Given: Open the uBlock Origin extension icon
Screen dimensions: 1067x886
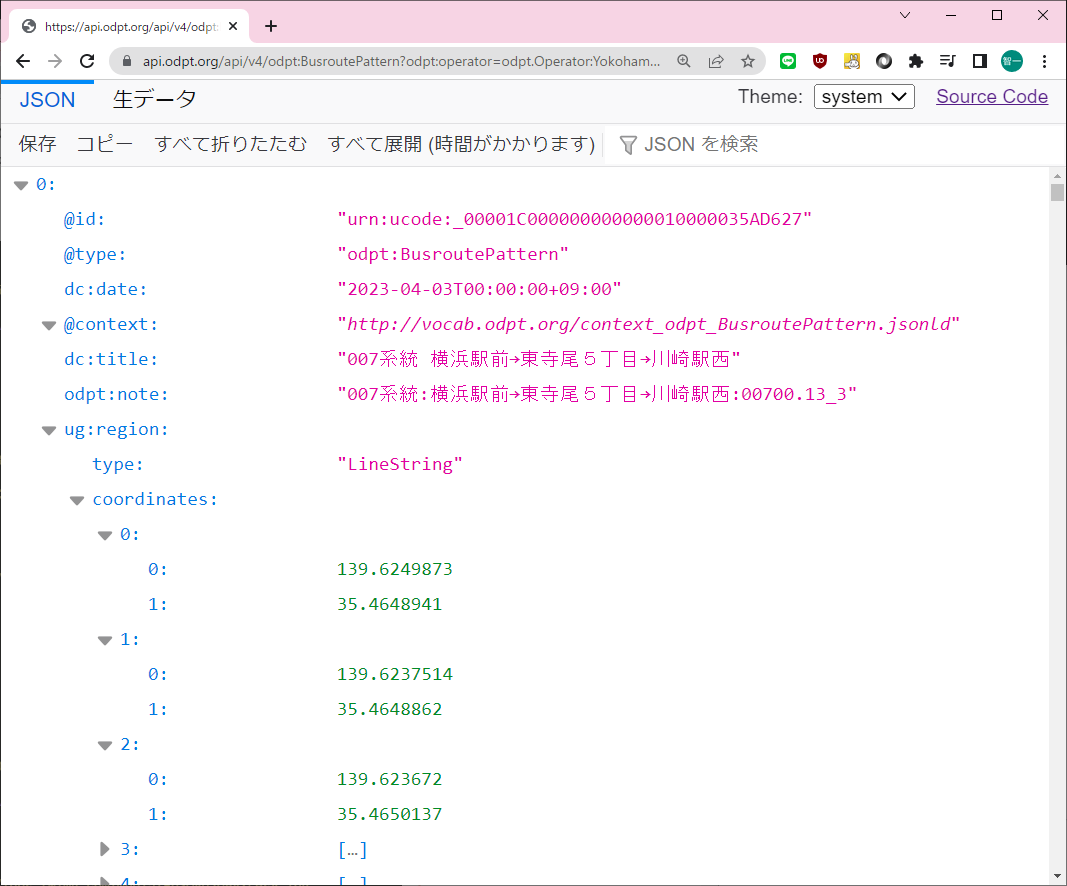Looking at the screenshot, I should (x=820, y=61).
